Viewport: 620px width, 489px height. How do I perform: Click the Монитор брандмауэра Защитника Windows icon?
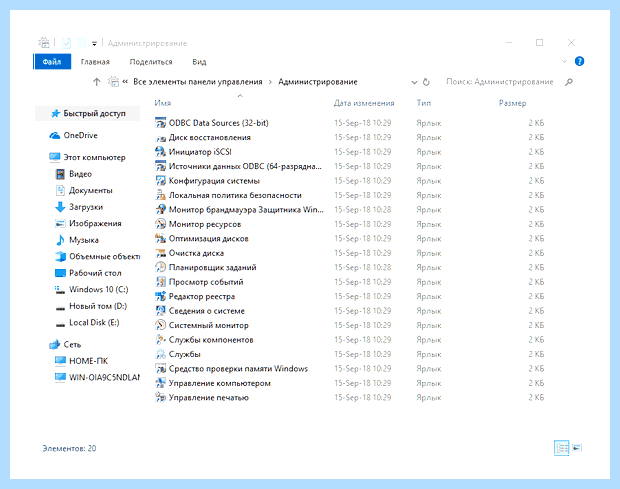(160, 210)
